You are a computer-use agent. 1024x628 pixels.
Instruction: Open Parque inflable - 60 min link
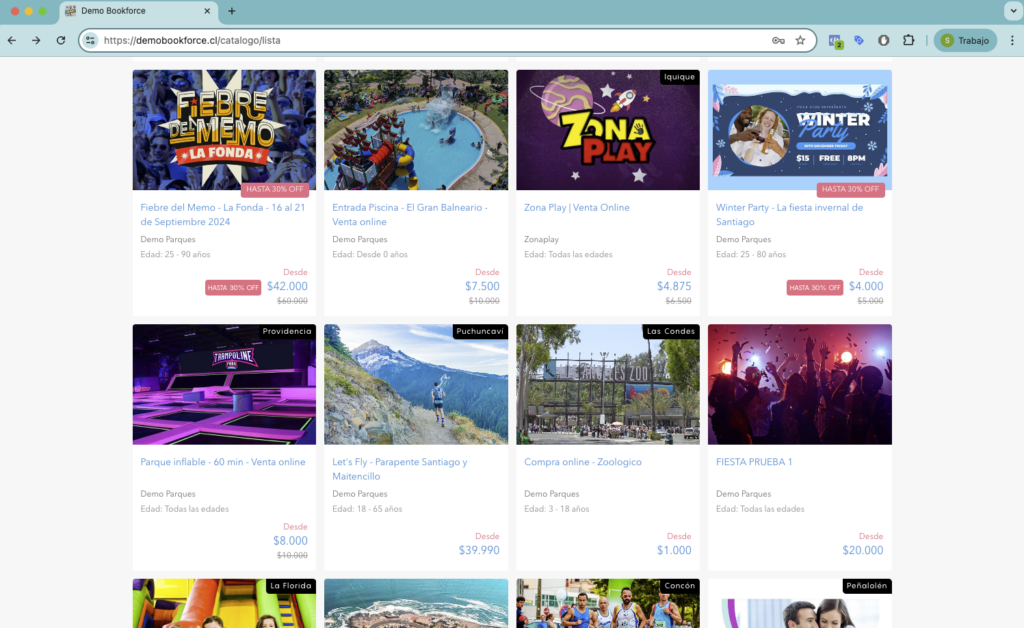click(x=223, y=462)
